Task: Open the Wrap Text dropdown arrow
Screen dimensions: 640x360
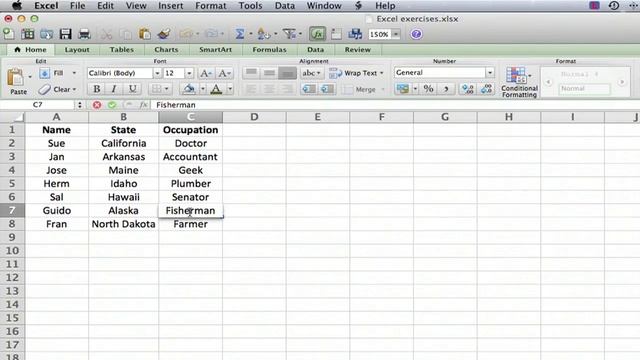Action: [x=382, y=73]
